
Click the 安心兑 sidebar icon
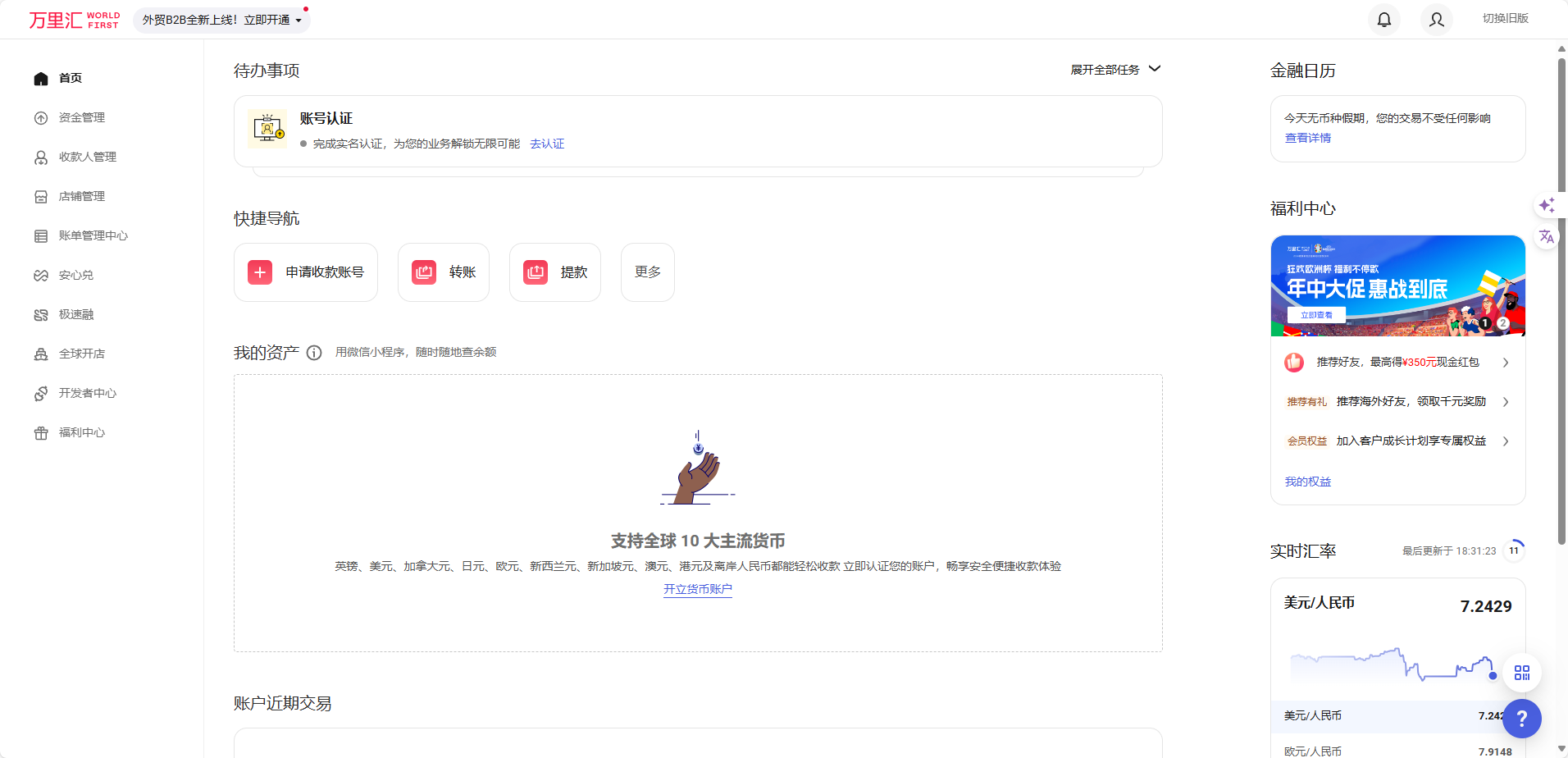pos(41,275)
